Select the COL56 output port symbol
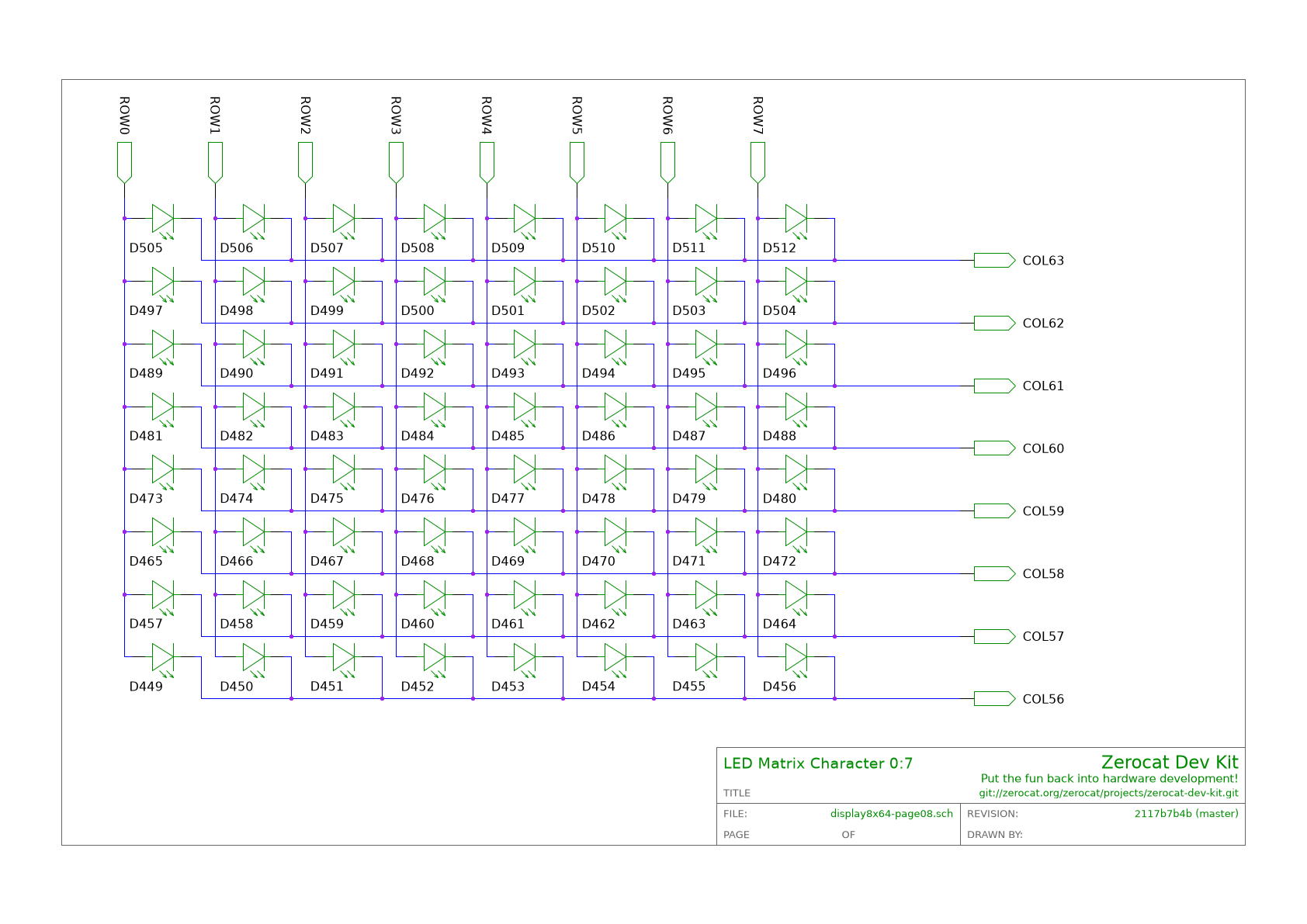This screenshot has width=1307, height=924. click(994, 699)
